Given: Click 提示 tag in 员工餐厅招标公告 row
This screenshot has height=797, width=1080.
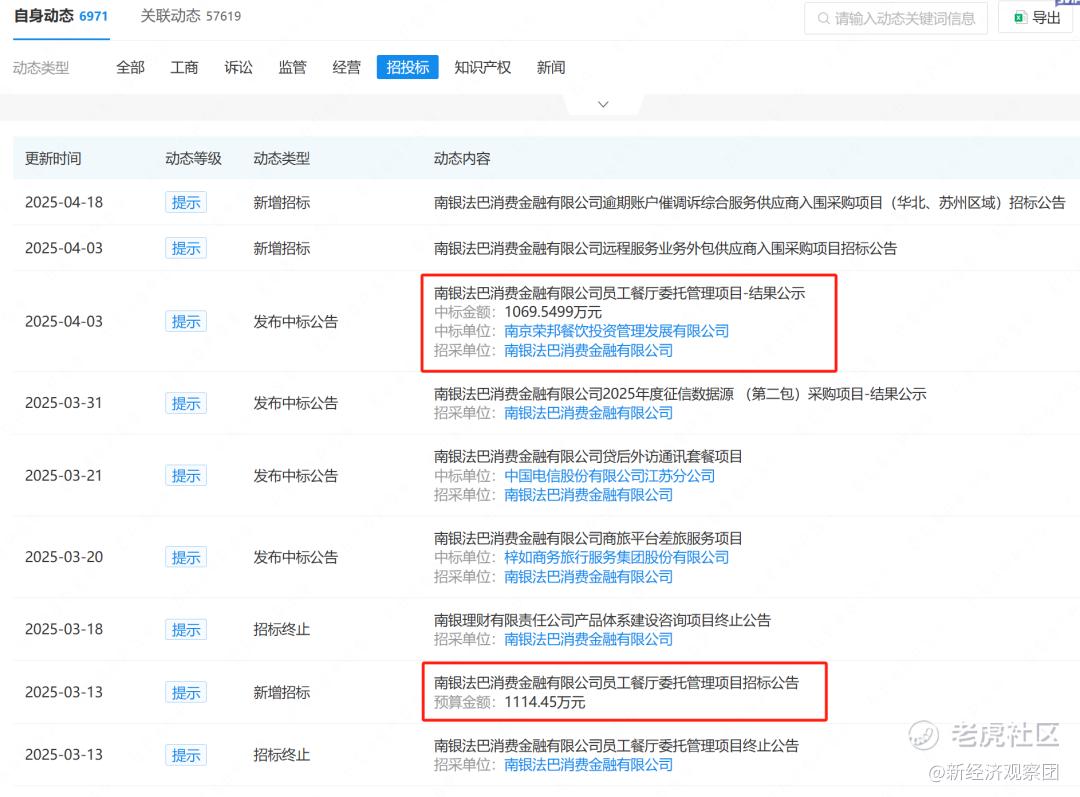Looking at the screenshot, I should tap(186, 692).
